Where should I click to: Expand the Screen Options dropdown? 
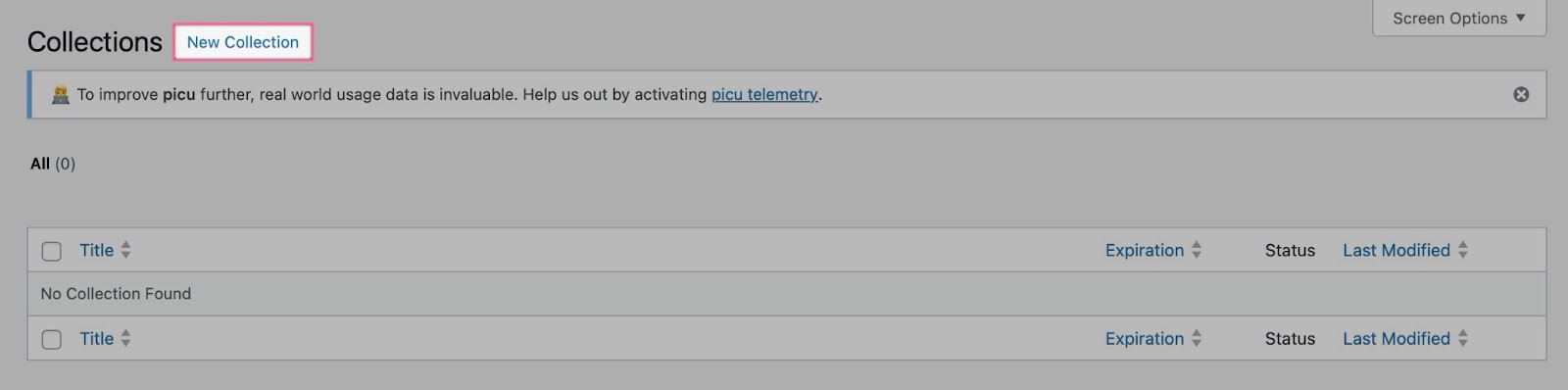(x=1459, y=19)
